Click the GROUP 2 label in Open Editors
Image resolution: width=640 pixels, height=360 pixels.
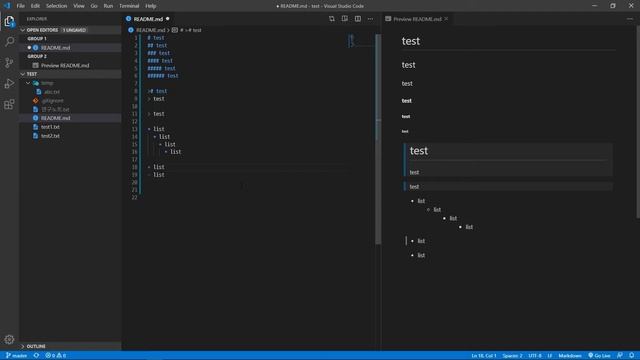coord(37,56)
